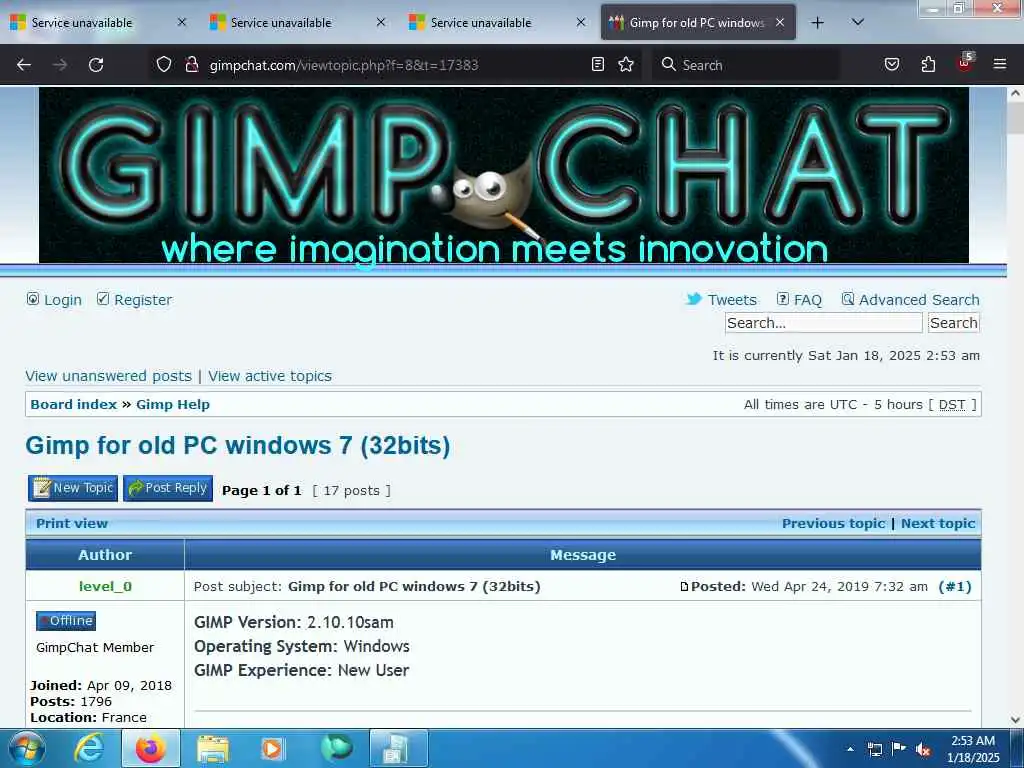Click the address bar URL gimpchat.com
The width and height of the screenshot is (1024, 768).
click(x=344, y=65)
